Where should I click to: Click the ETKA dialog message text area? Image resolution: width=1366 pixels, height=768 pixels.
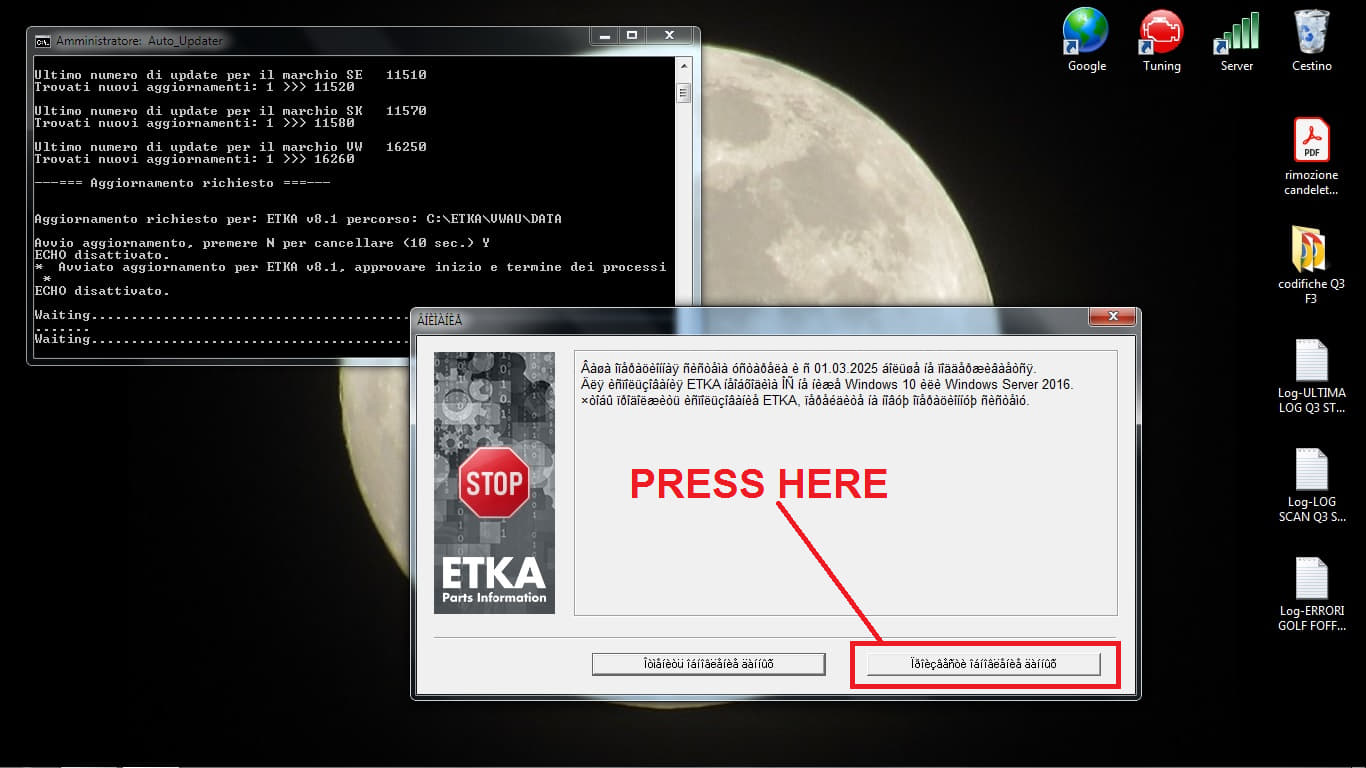coord(845,483)
